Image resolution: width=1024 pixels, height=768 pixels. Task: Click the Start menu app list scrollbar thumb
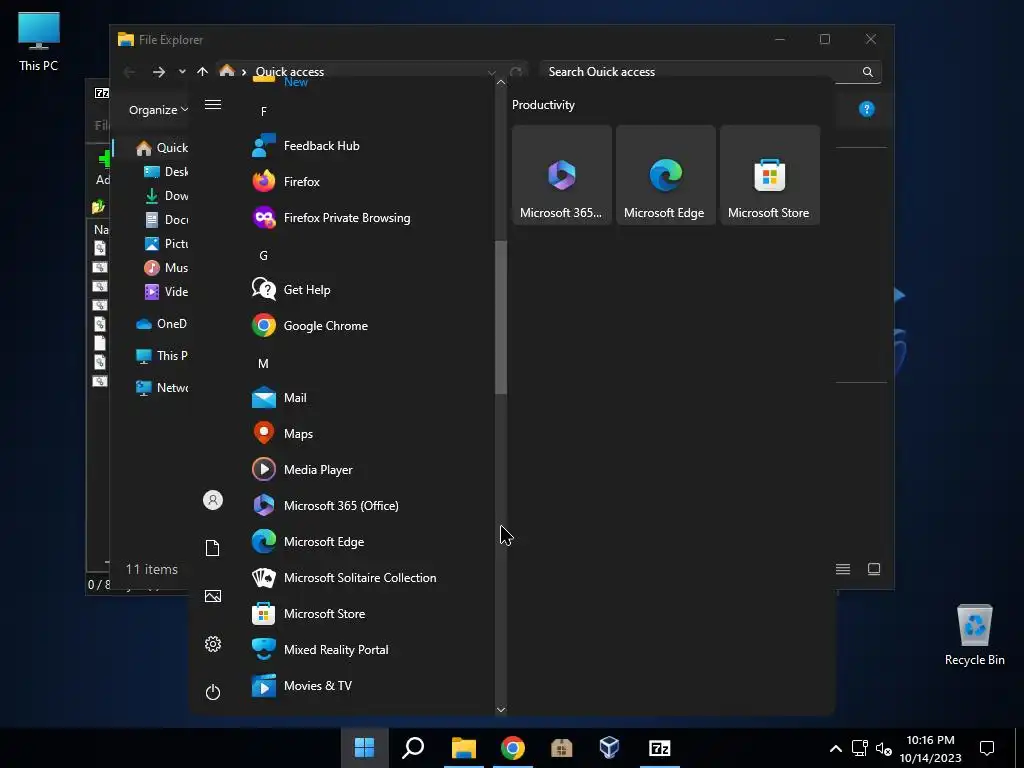[501, 317]
